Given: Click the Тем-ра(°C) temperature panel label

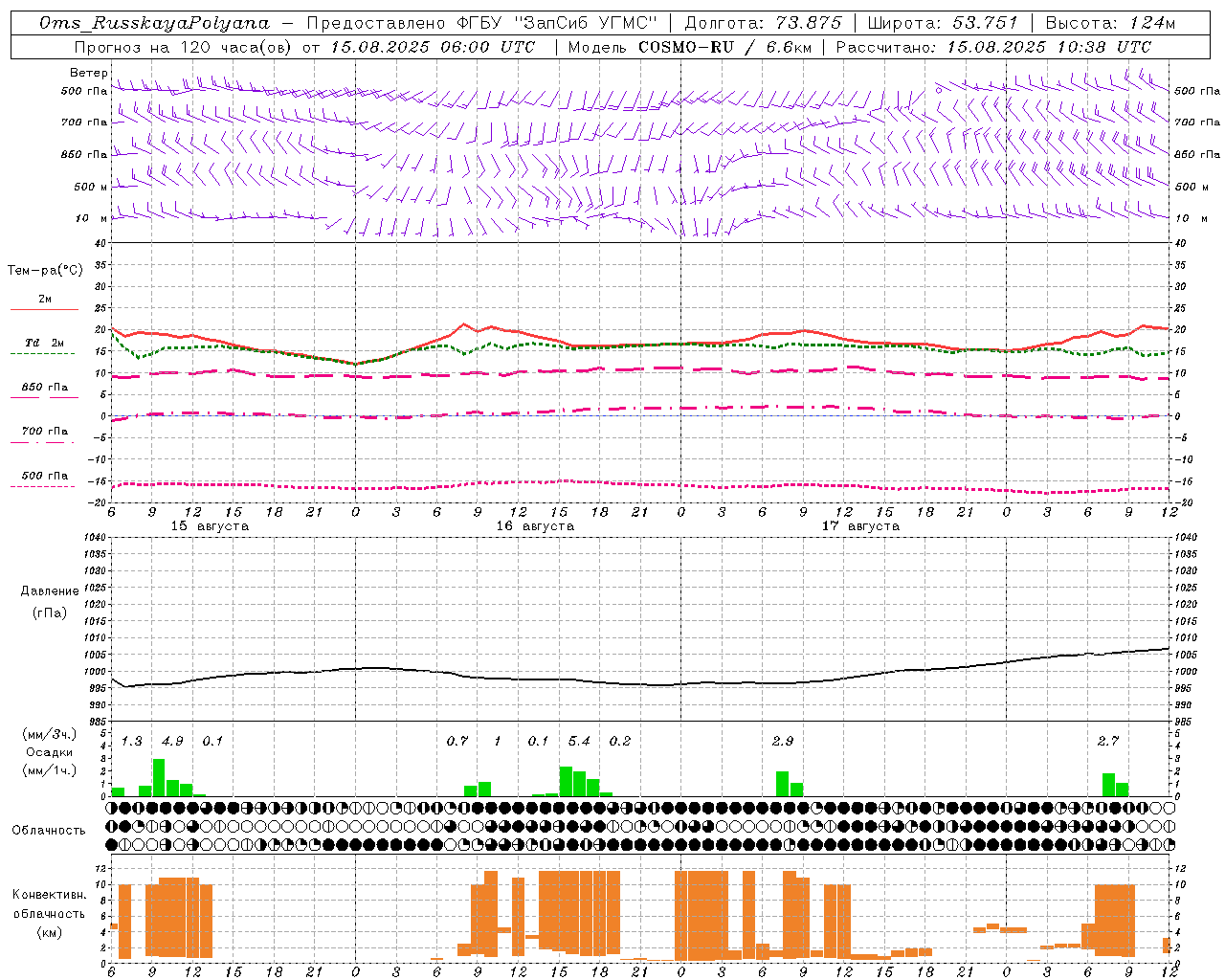Looking at the screenshot, I should [45, 271].
